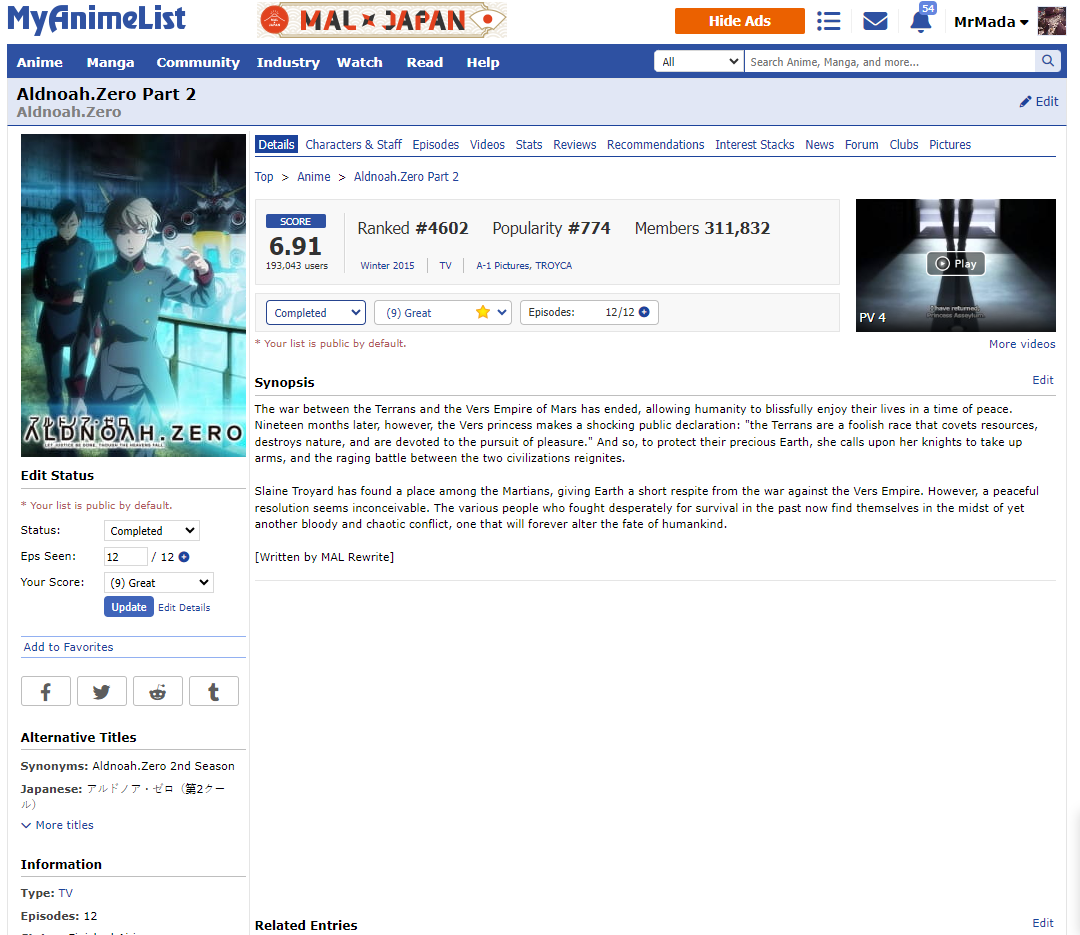Click More videos link
1080x935 pixels.
click(1022, 344)
